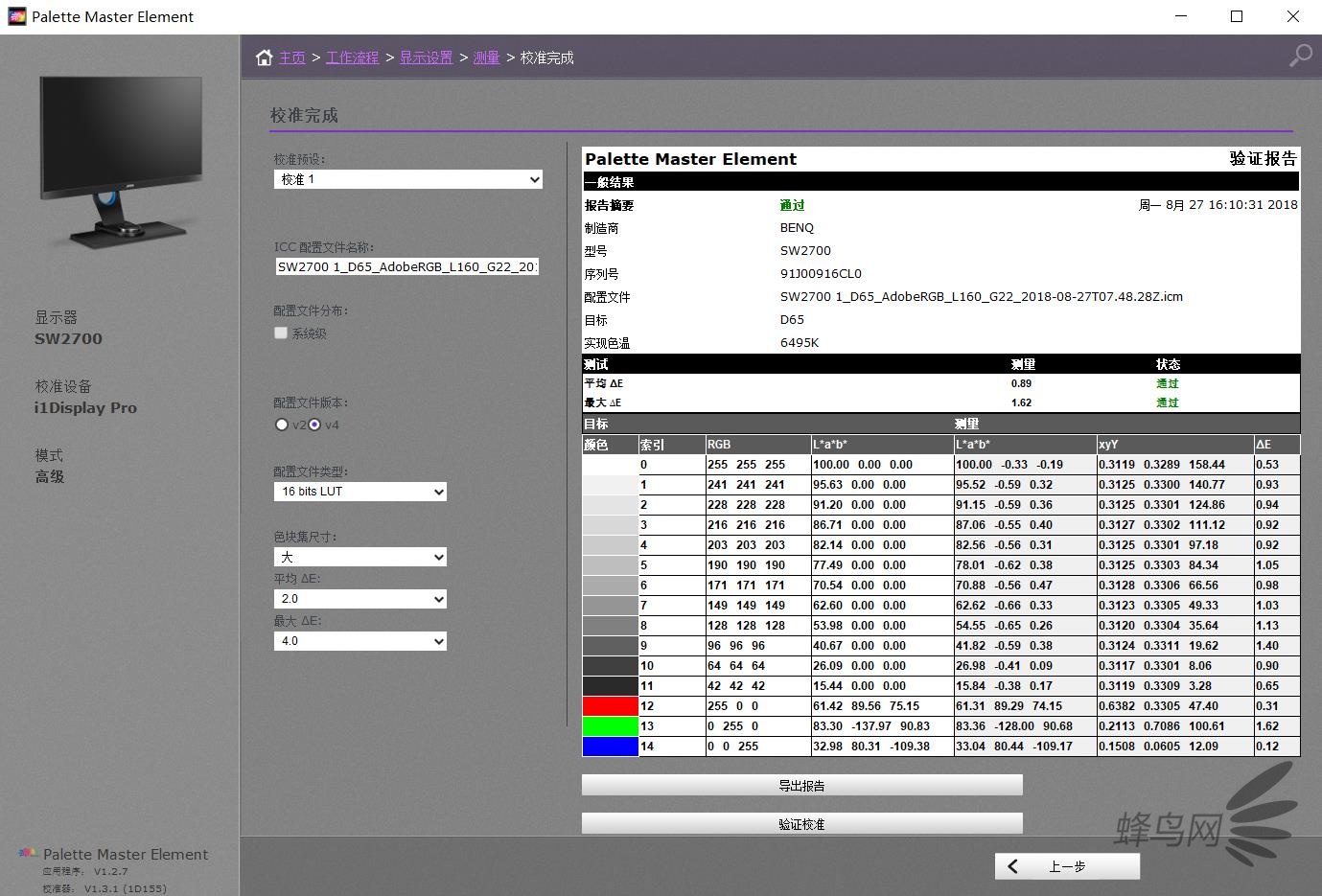The height and width of the screenshot is (896, 1322).
Task: Open the 色块集尺寸 dropdown showing 大
Action: coord(360,557)
